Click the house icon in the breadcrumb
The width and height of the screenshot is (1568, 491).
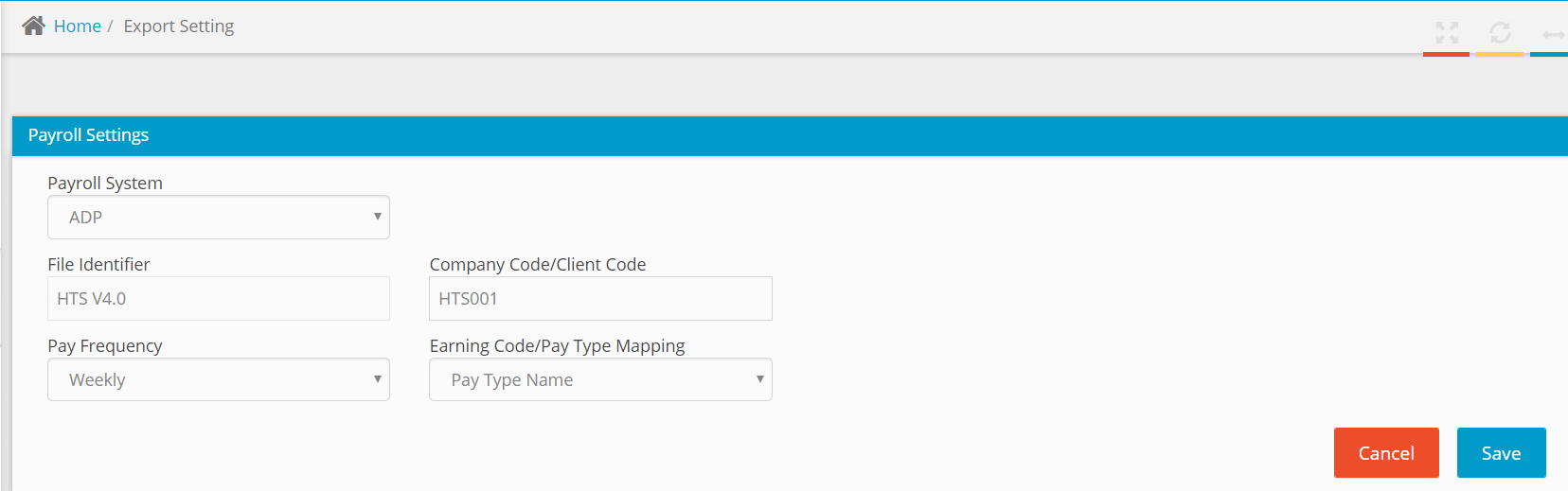coord(33,26)
